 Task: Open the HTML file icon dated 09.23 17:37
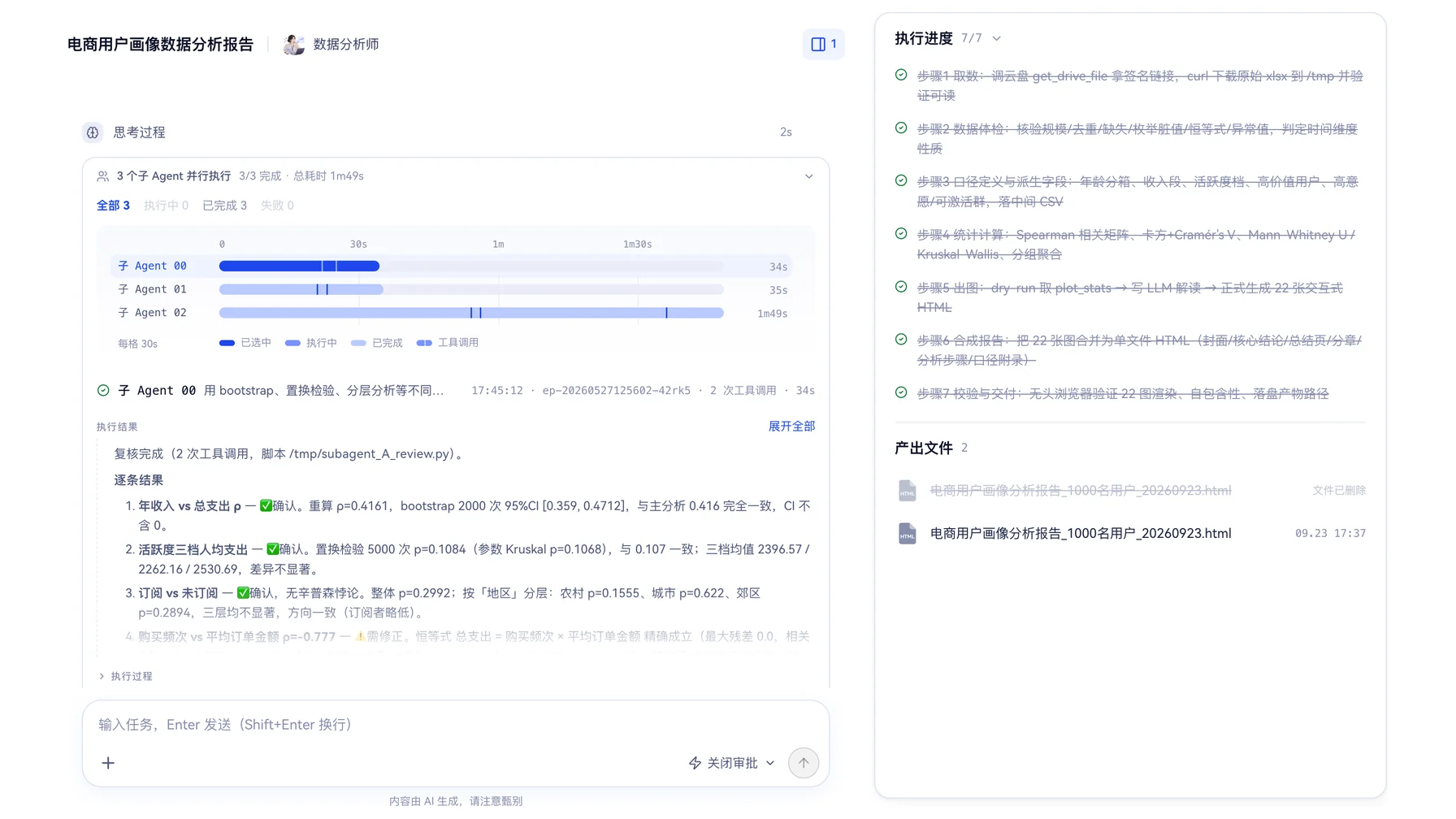[x=908, y=534]
